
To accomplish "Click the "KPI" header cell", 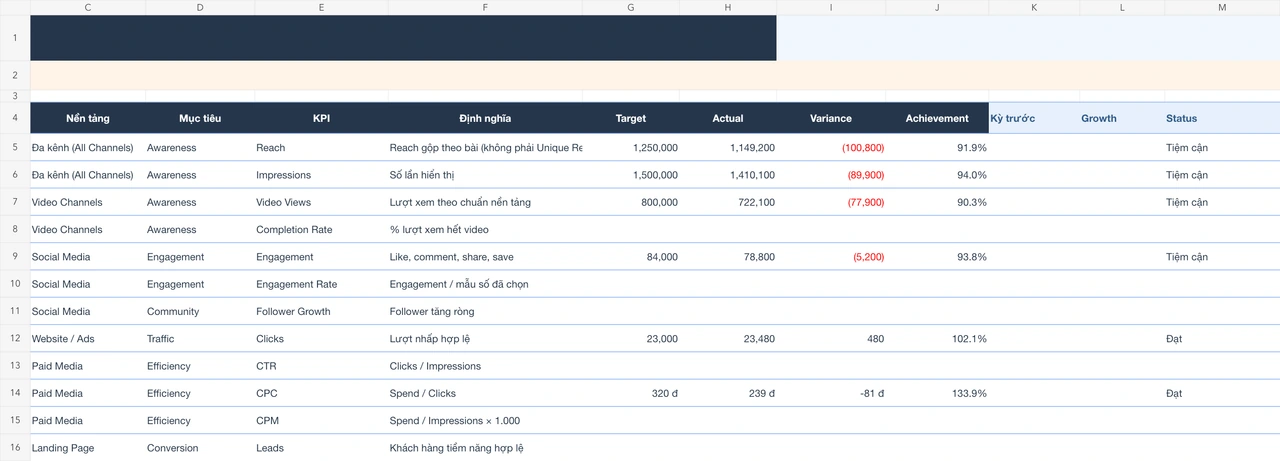I will pos(321,118).
